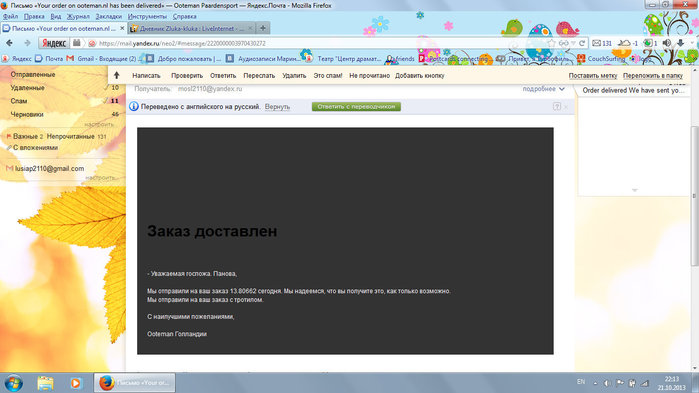Click Ответить in the mail toolbar
This screenshot has height=393, width=699.
[x=223, y=76]
